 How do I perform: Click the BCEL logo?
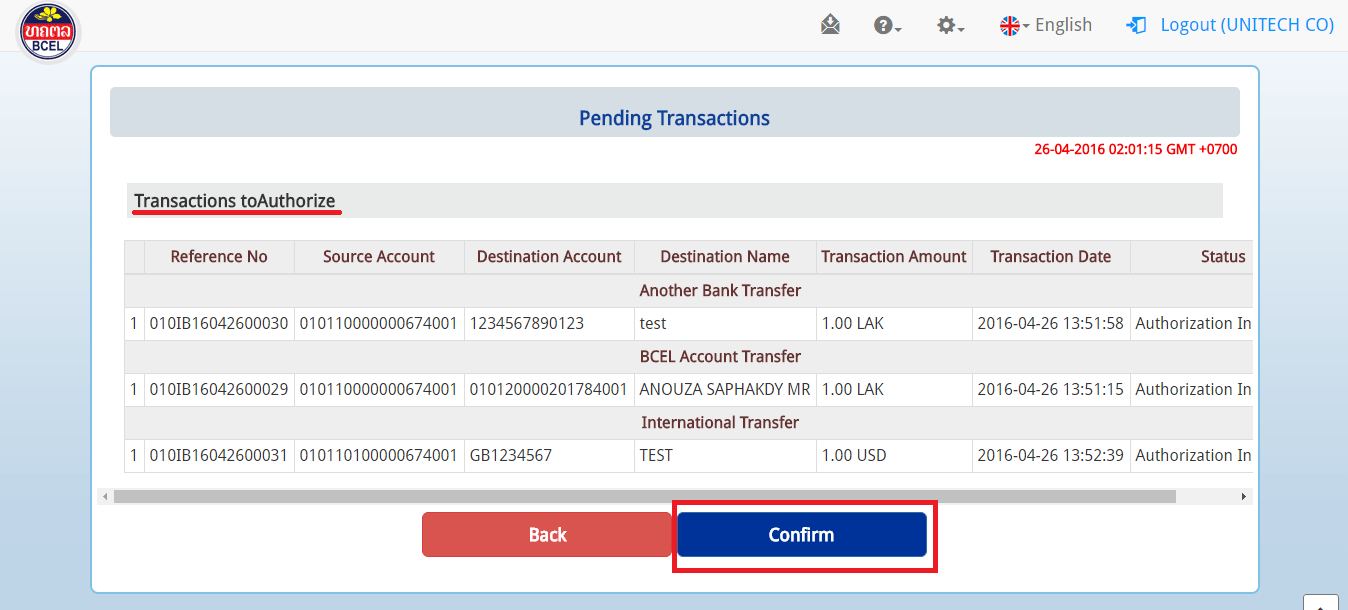47,30
